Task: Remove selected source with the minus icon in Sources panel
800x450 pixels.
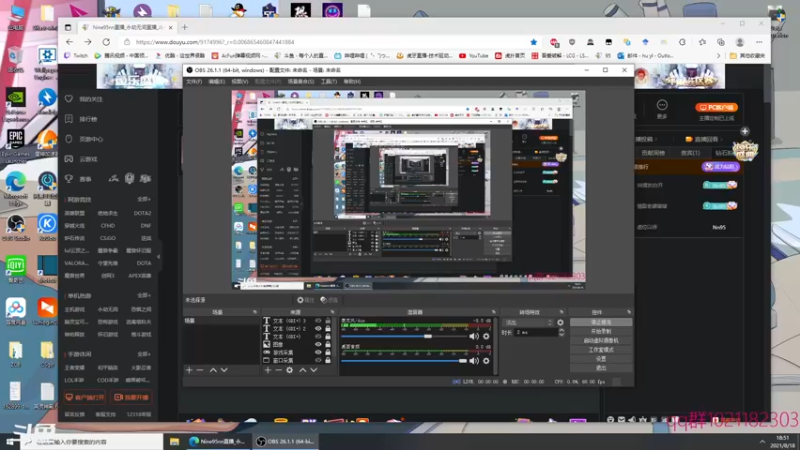Action: coord(278,370)
